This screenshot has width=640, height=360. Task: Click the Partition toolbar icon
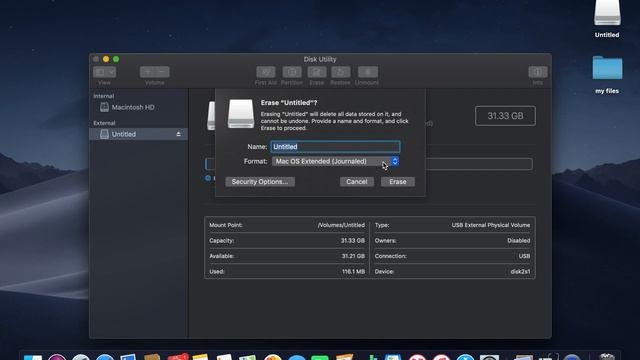point(292,72)
